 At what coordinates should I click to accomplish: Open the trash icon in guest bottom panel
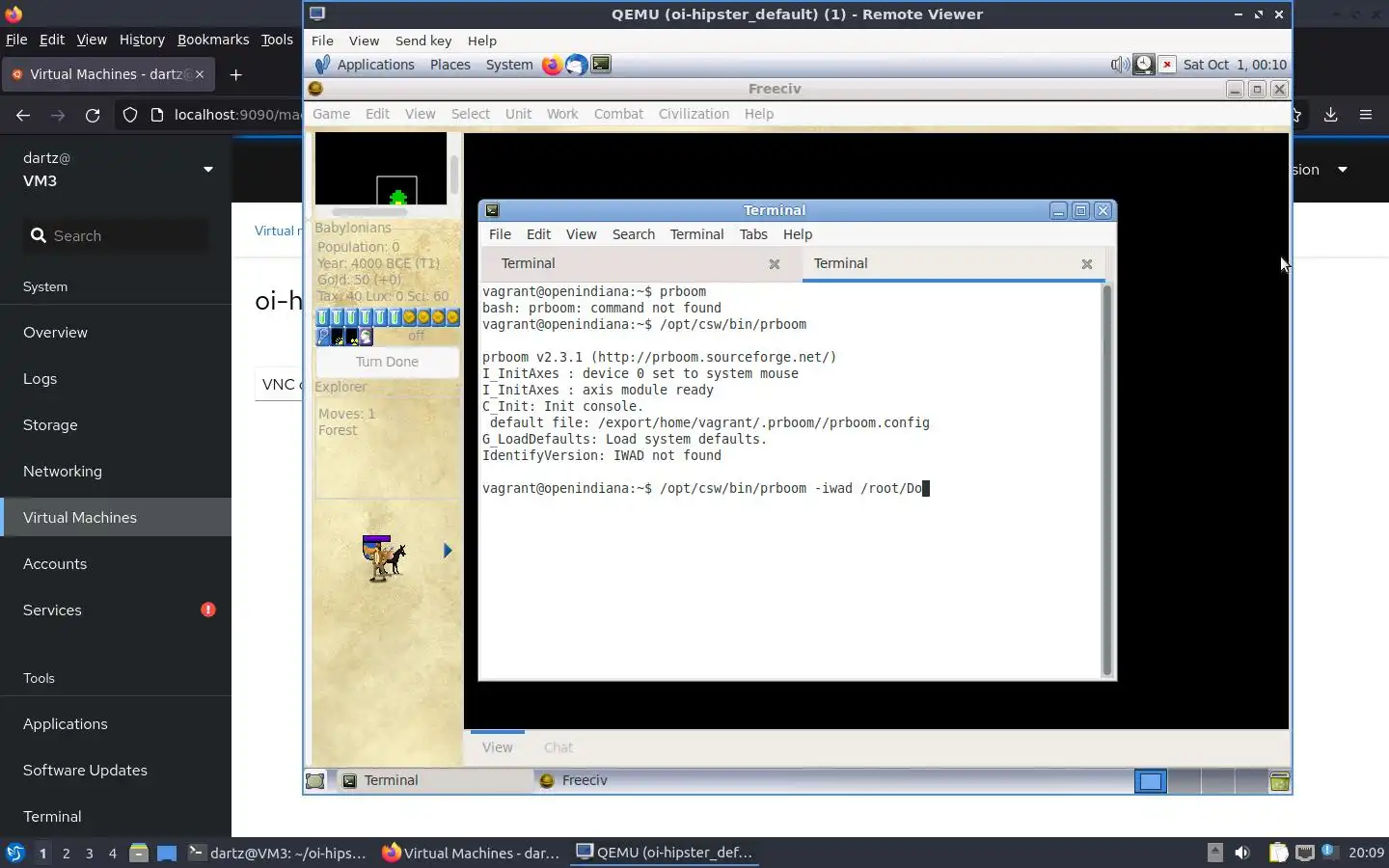1279,780
